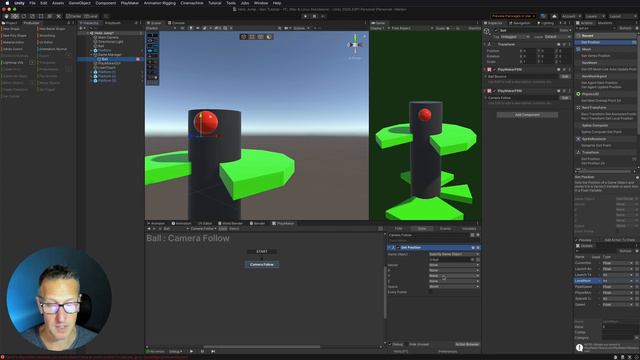
Task: Expand the Platform object in Hierarchy
Action: tap(91, 50)
